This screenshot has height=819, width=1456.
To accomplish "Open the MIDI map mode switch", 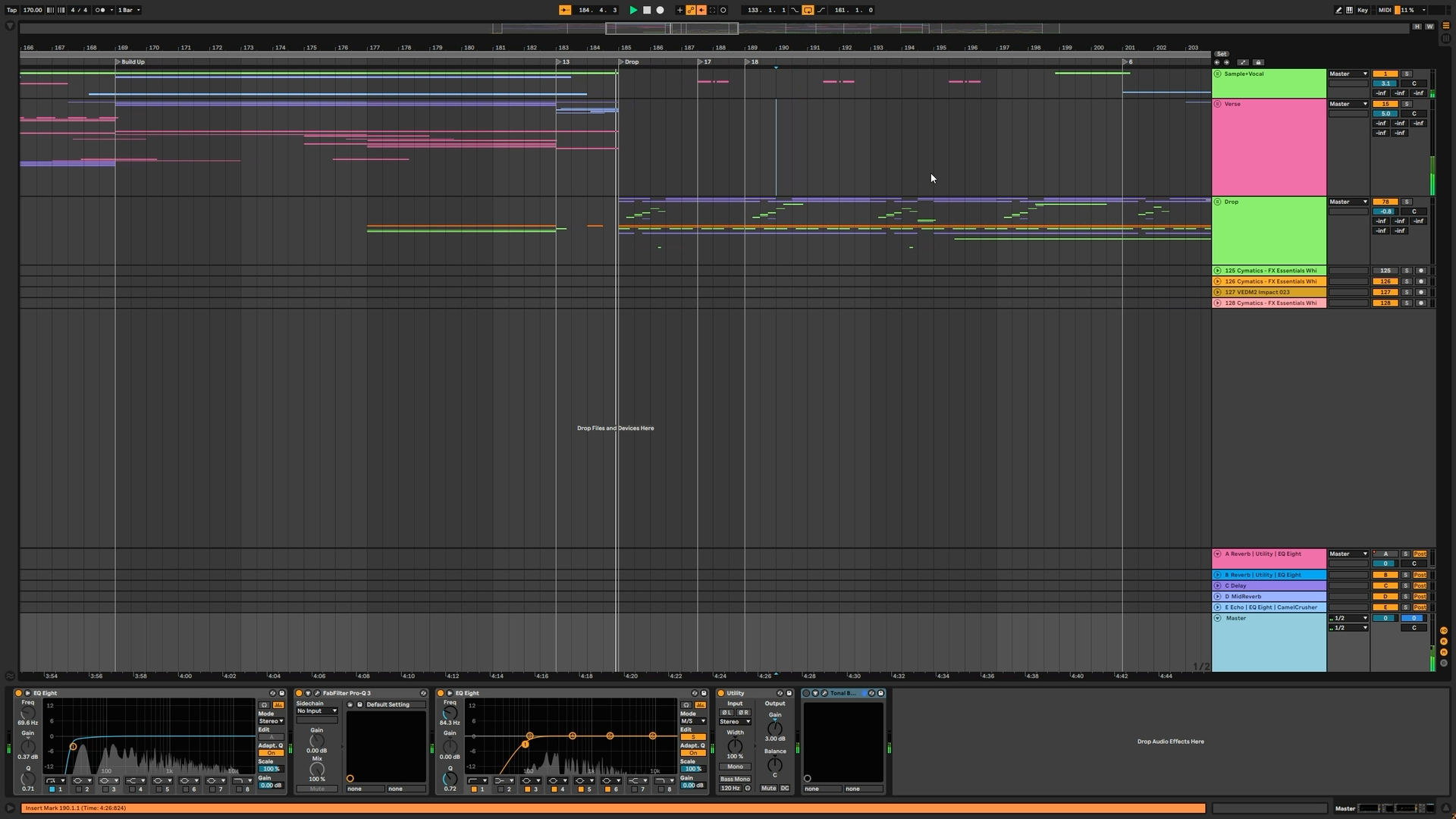I will coord(1385,10).
